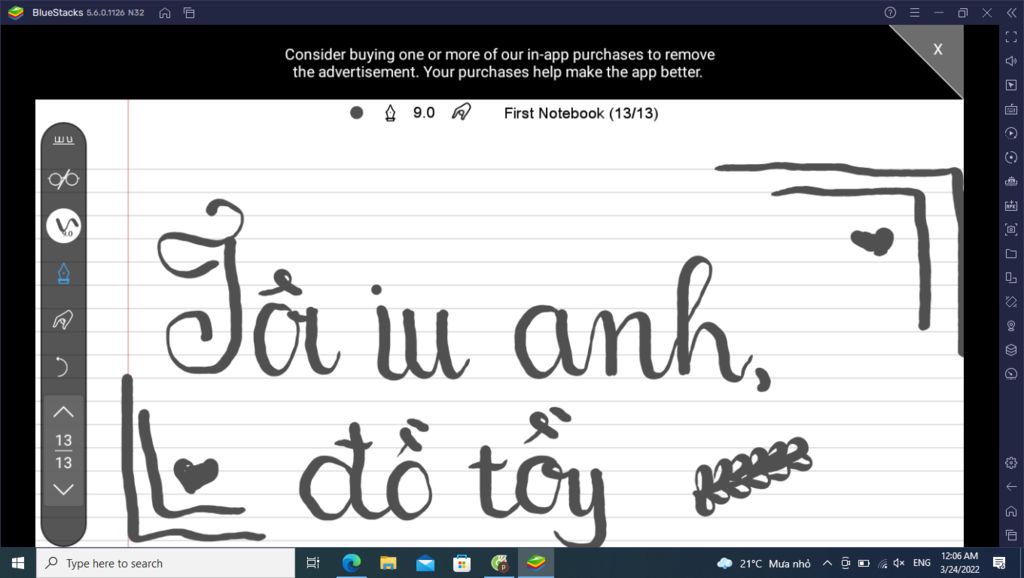Open BlueStacks media folder icon

tap(1011, 253)
